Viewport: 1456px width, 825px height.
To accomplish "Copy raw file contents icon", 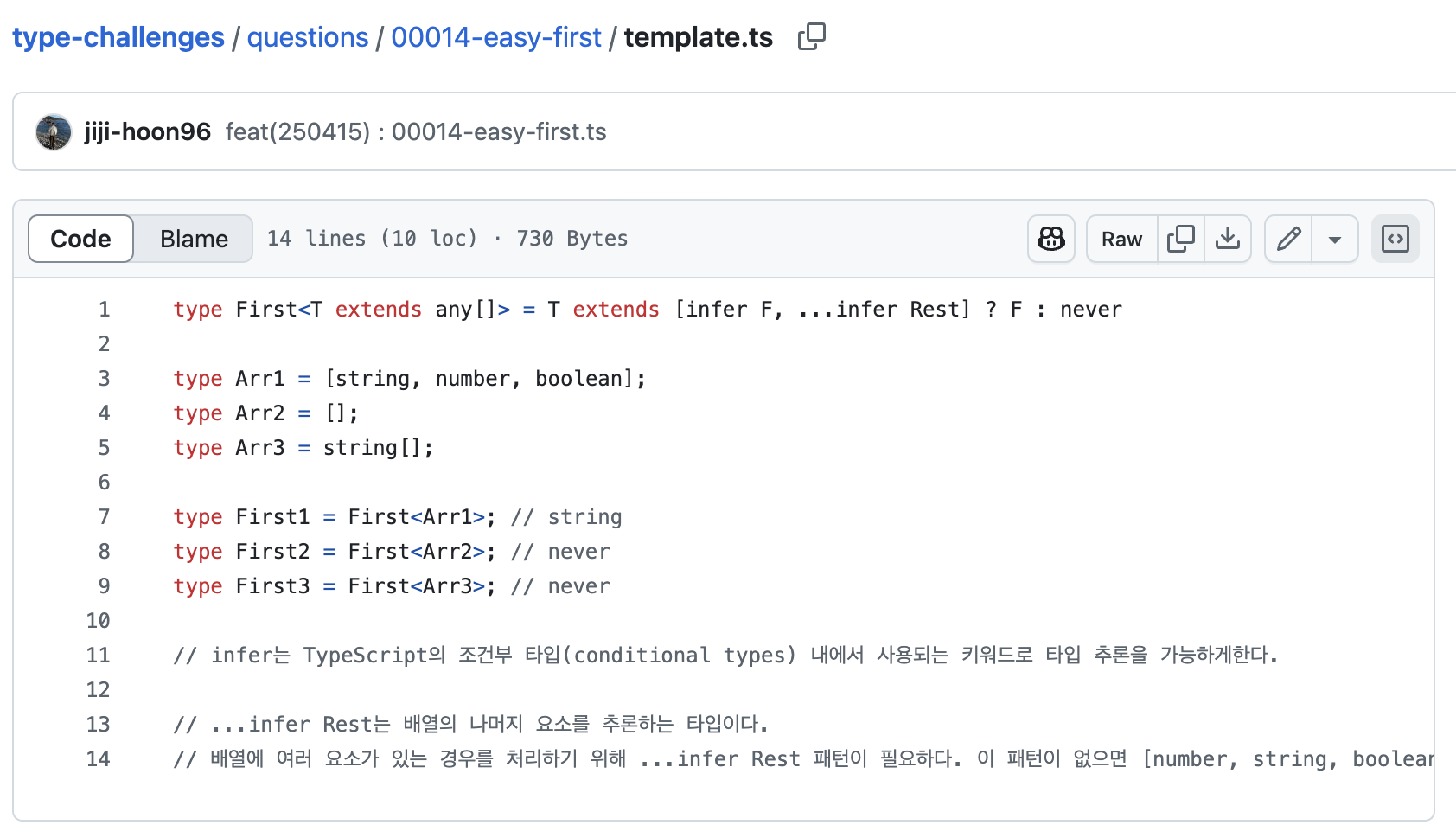I will pyautogui.click(x=1180, y=239).
